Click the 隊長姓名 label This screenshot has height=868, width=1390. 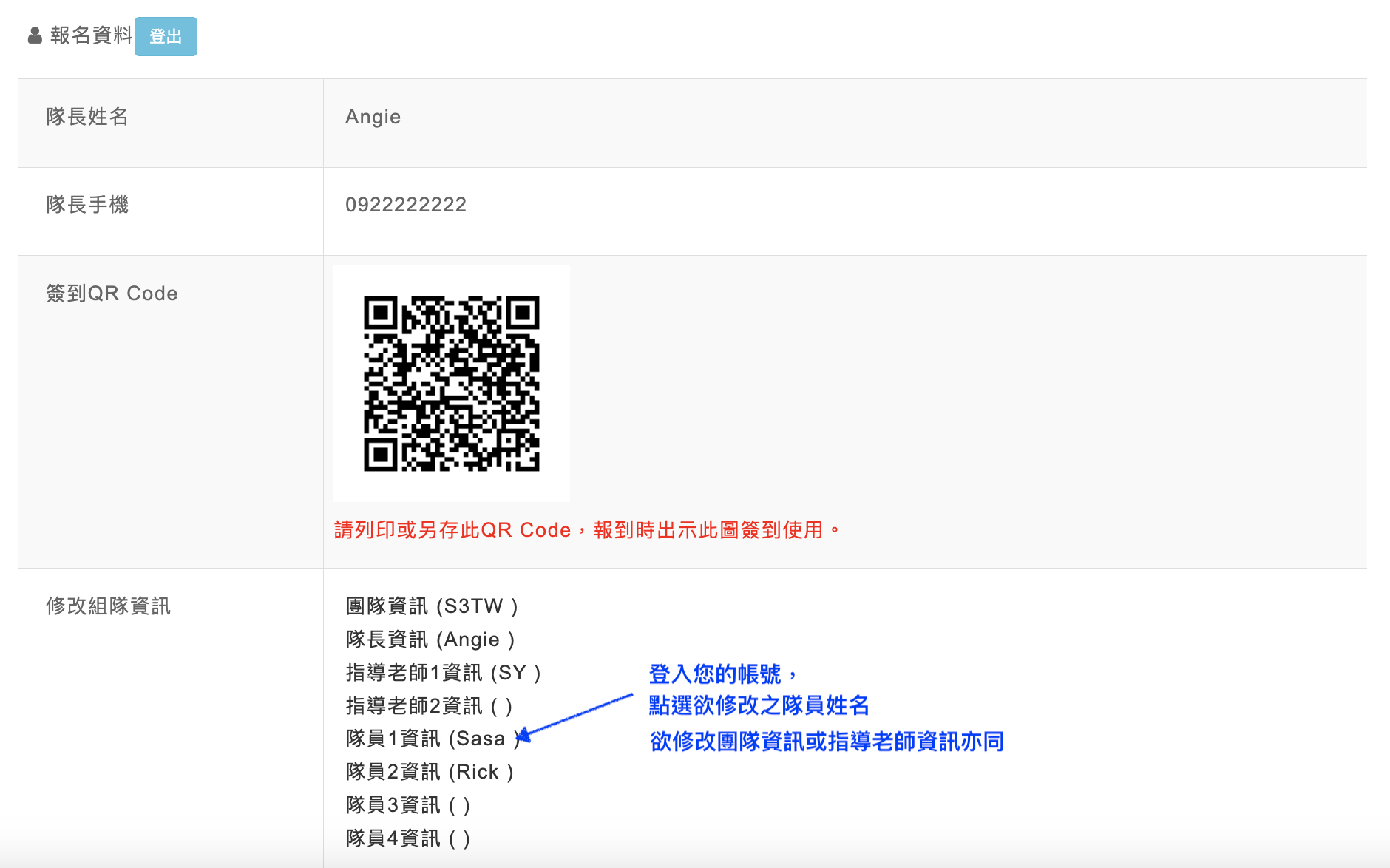pyautogui.click(x=87, y=117)
